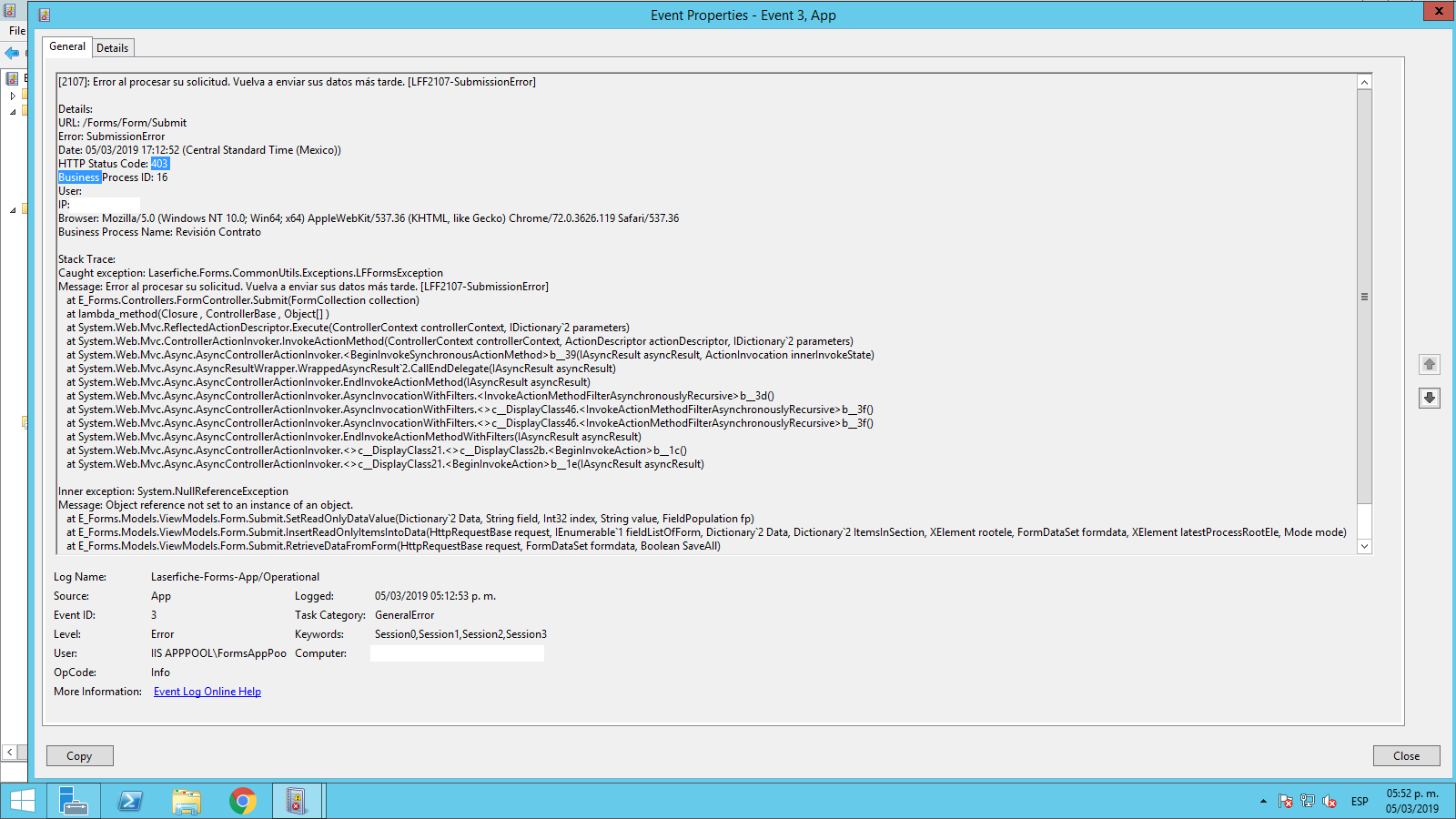The image size is (1456, 819).
Task: Show previous event with up arrow button
Action: tap(1430, 364)
